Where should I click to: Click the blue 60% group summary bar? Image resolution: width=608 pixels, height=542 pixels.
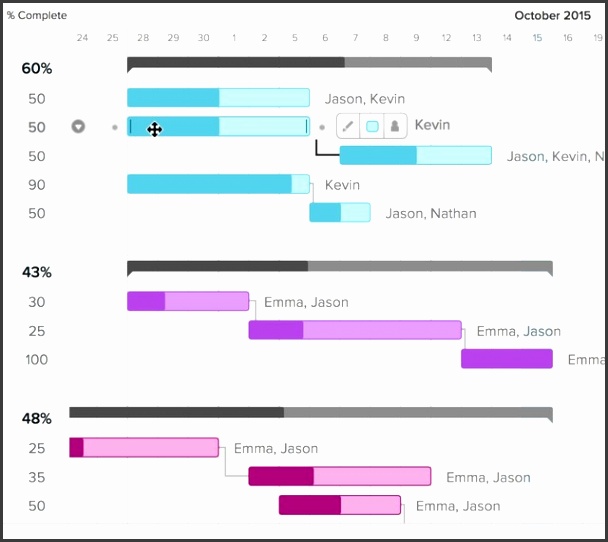(309, 63)
